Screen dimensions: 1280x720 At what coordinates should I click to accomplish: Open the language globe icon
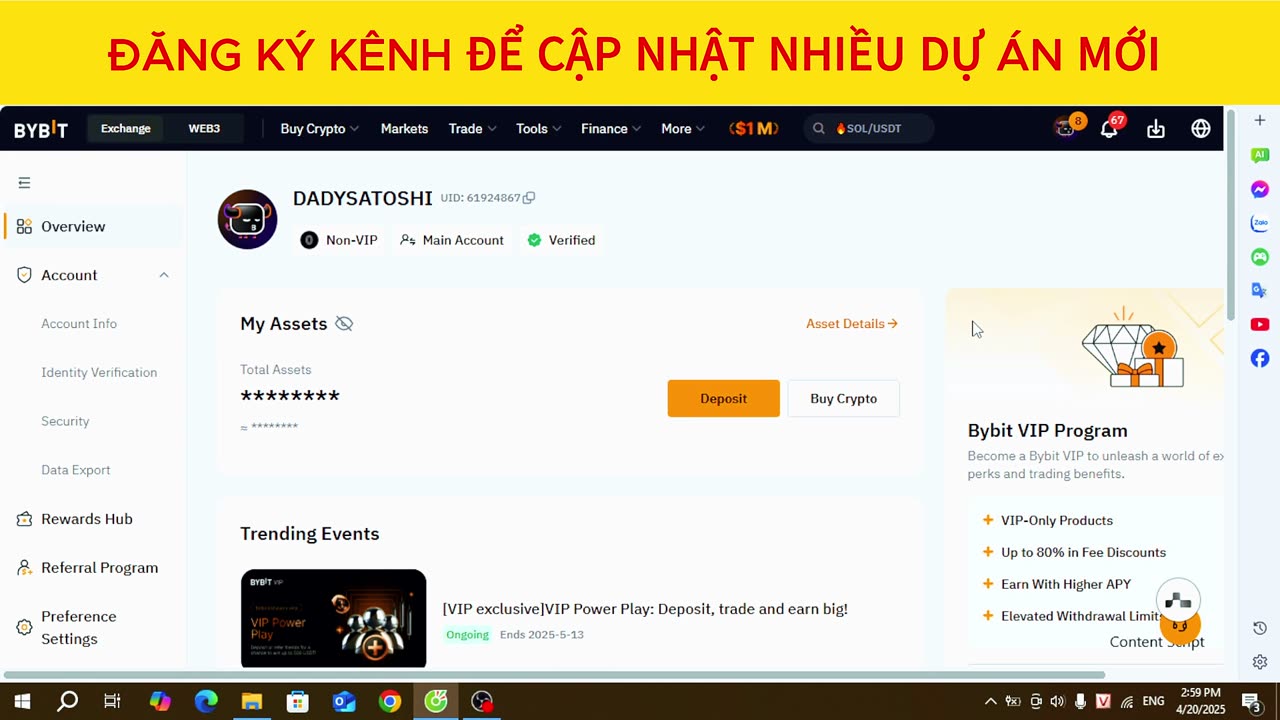(1201, 128)
